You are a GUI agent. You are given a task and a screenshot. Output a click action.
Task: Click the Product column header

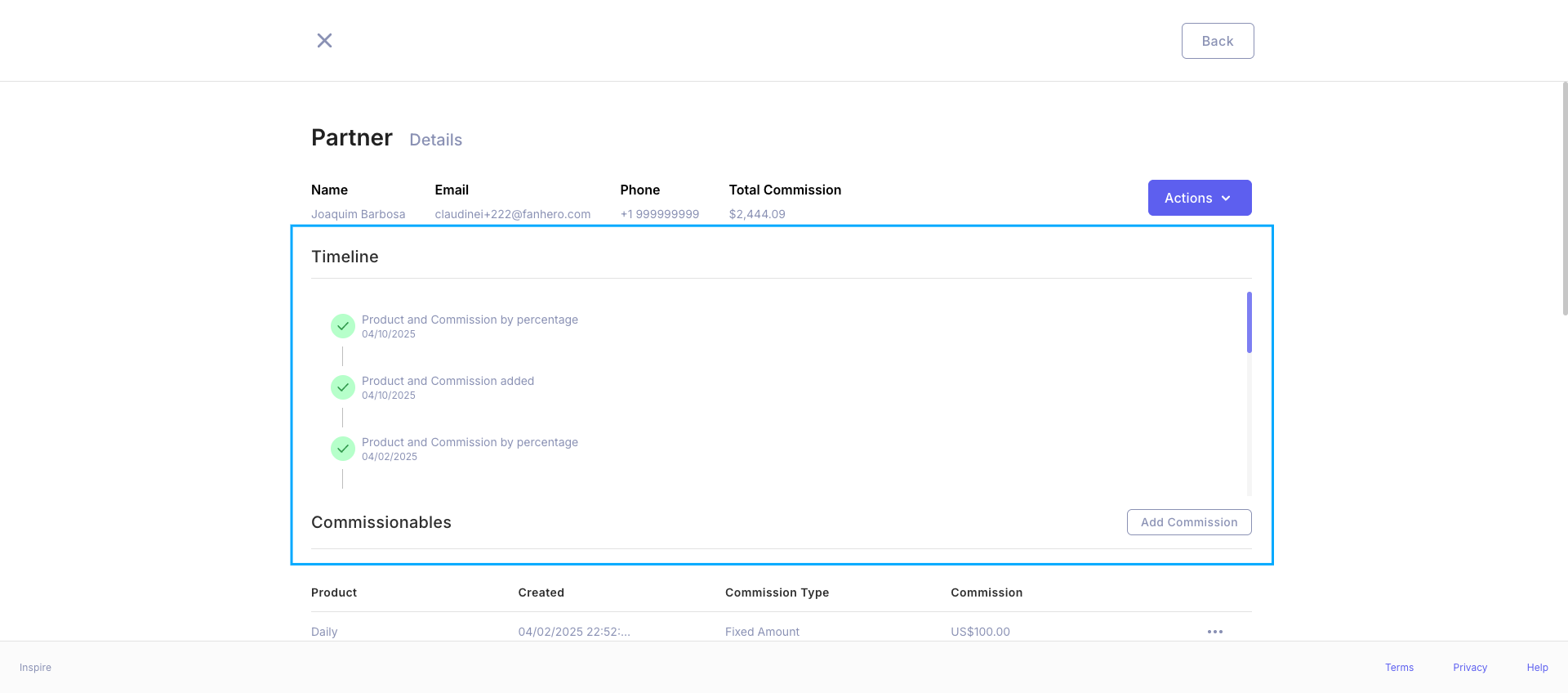[x=334, y=592]
